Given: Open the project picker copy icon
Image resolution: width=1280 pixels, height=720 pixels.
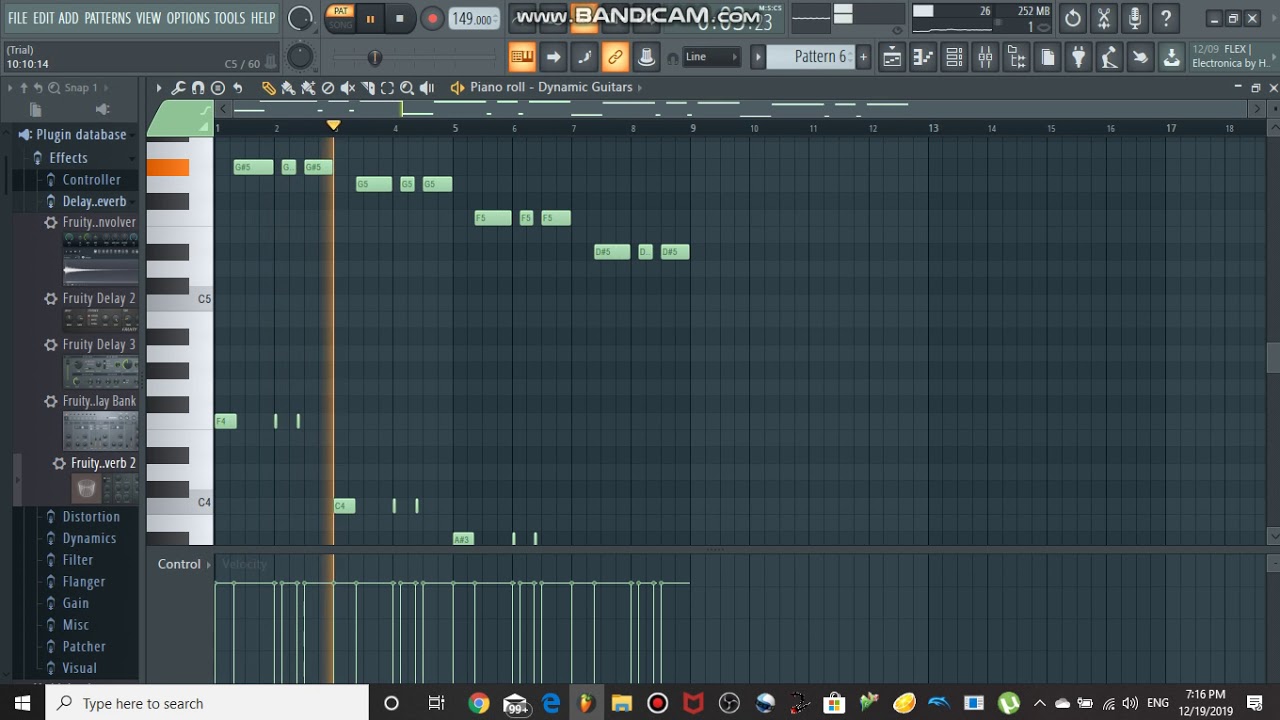Looking at the screenshot, I should 1047,57.
